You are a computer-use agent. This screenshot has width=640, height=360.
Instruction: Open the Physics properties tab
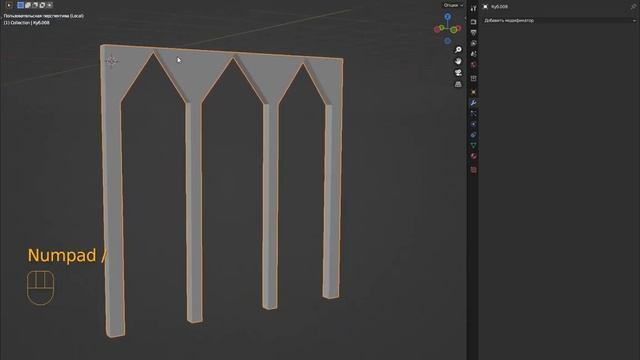[473, 124]
